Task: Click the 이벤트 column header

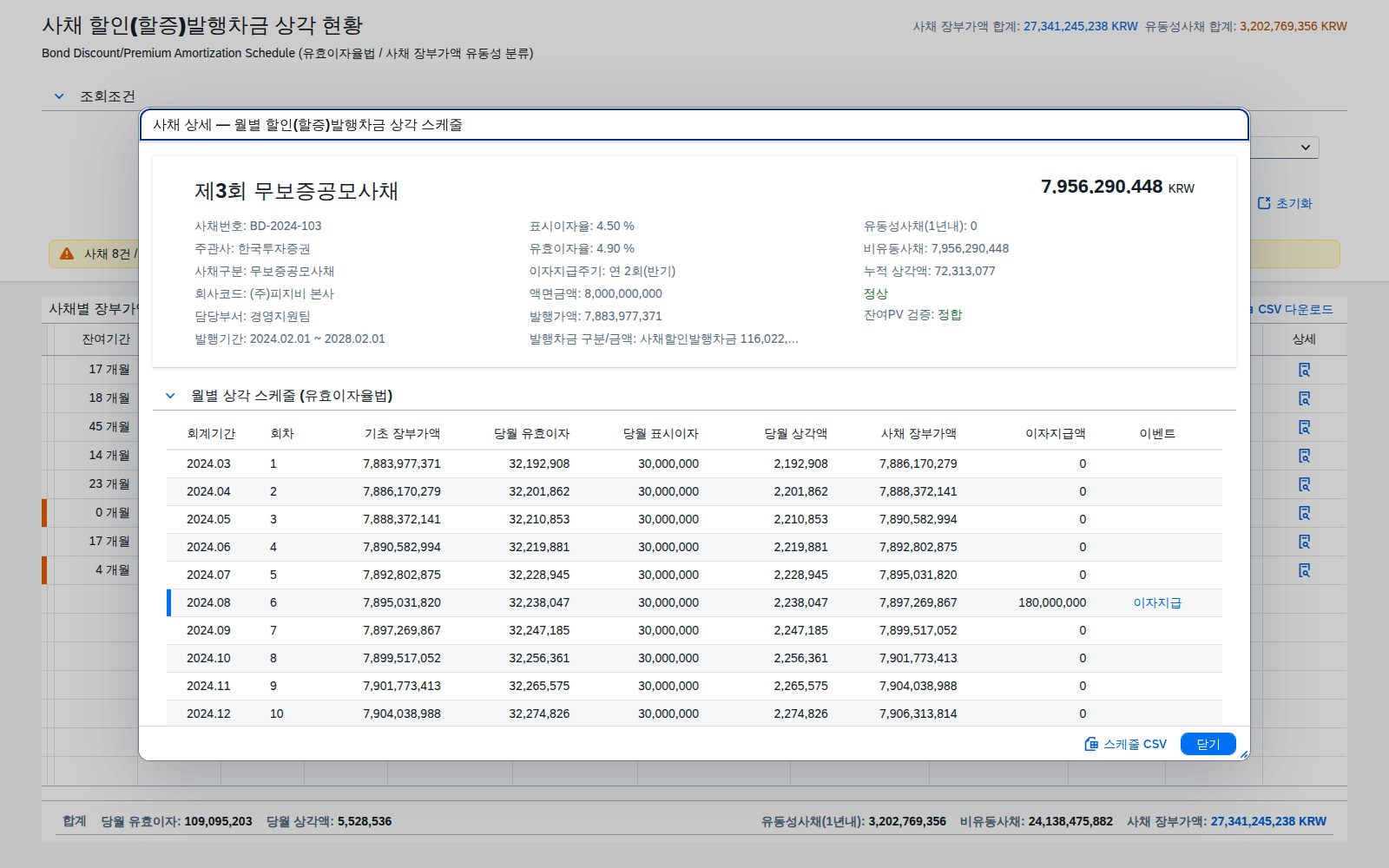Action: (1157, 433)
